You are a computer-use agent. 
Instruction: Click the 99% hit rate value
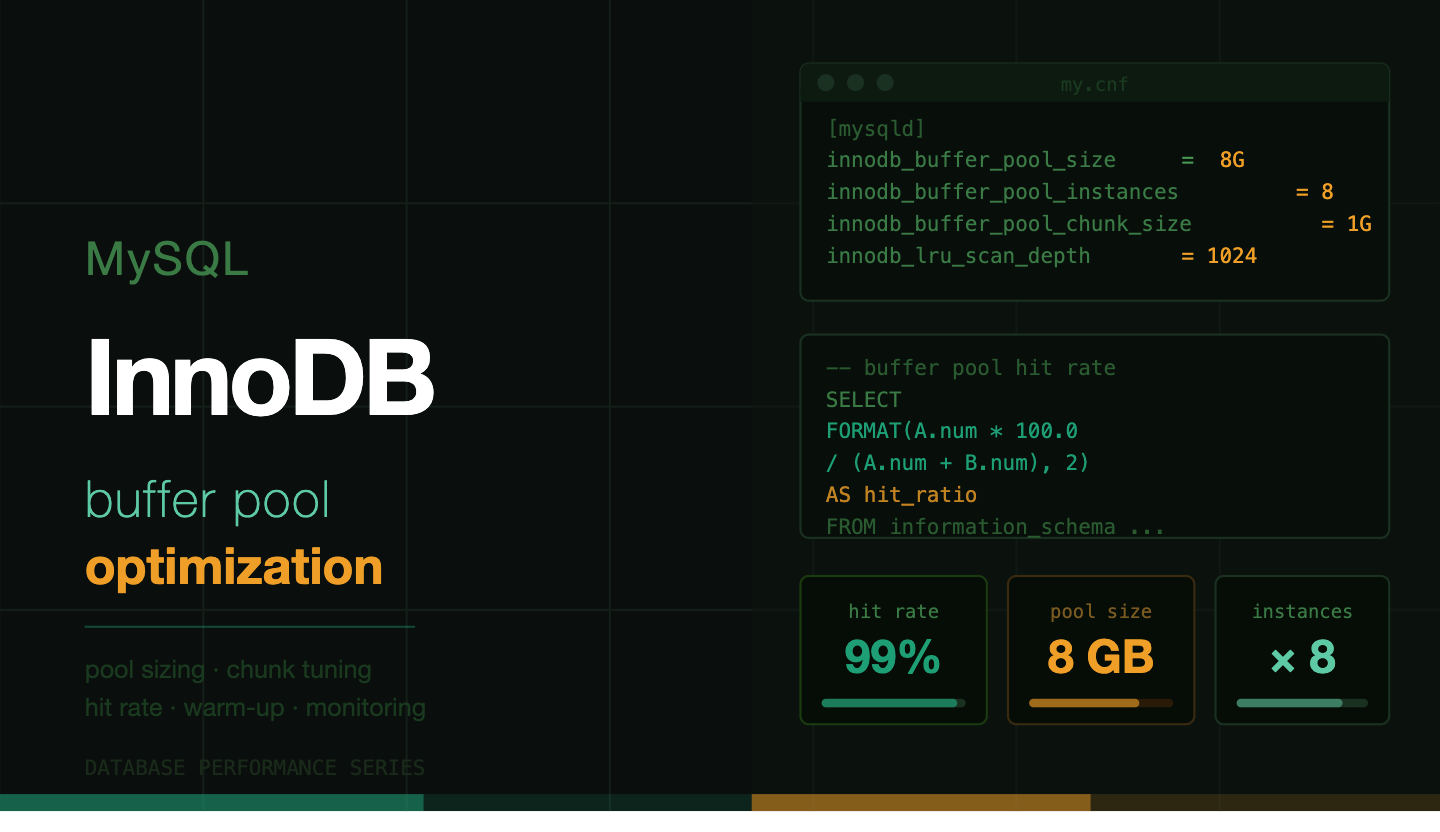[893, 657]
